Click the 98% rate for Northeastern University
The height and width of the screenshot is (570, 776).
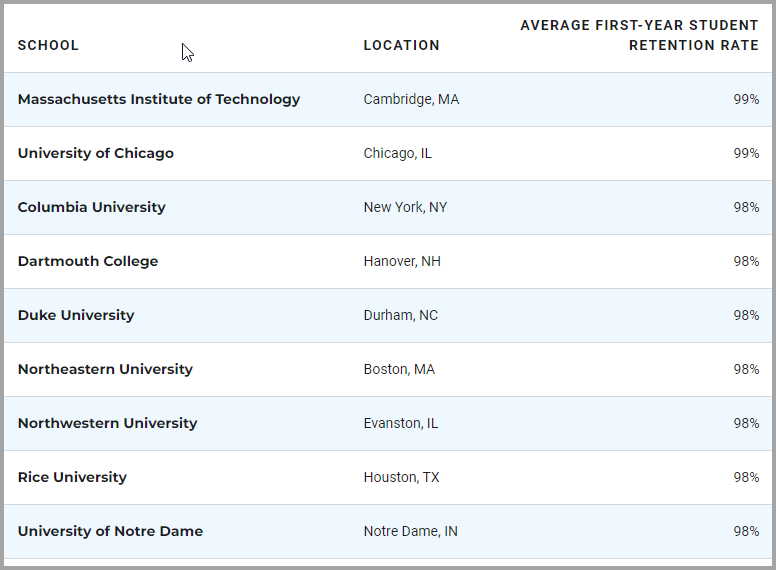[746, 369]
